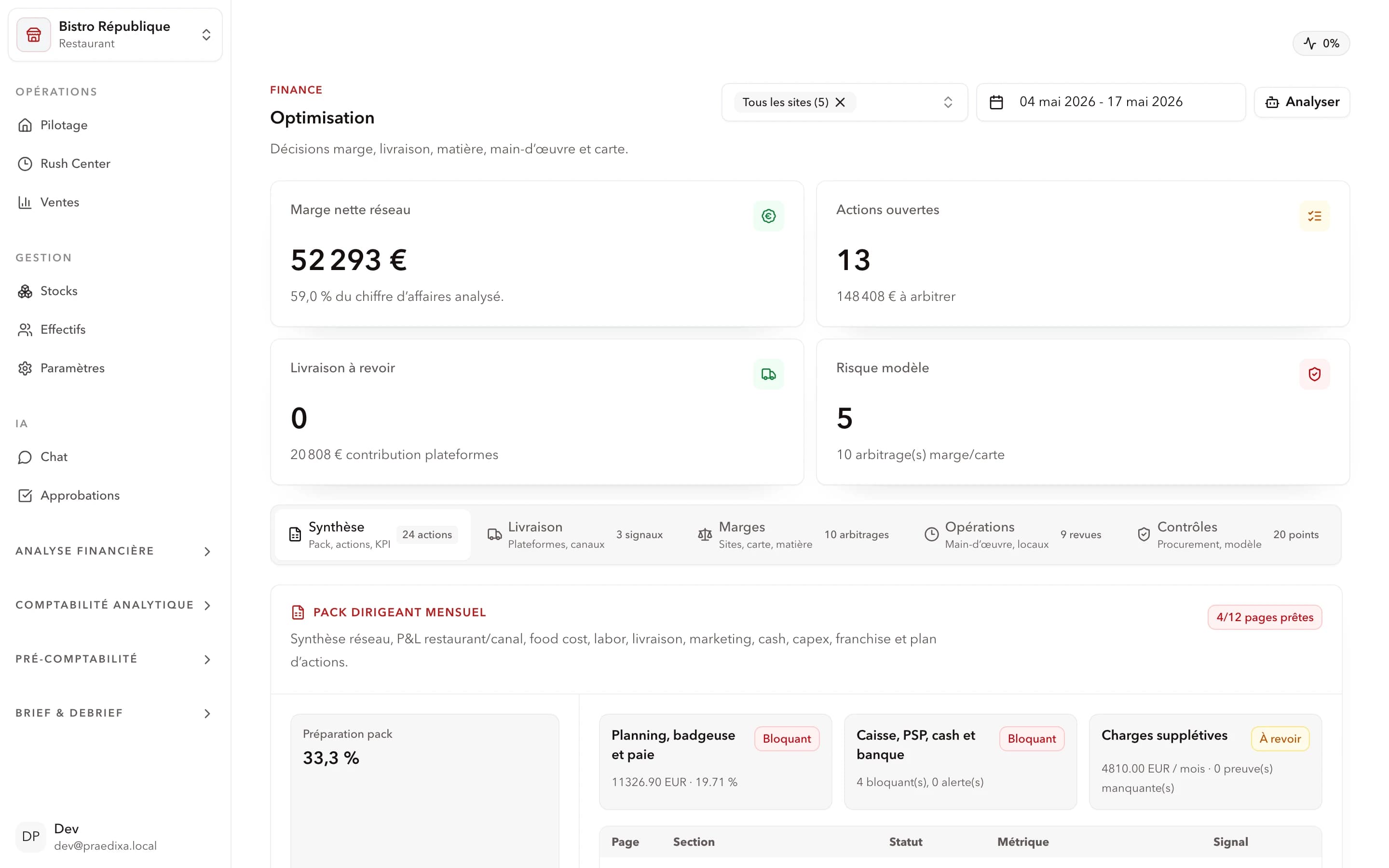Open the Approbations check icon
This screenshot has height=868, width=1389.
tap(25, 495)
